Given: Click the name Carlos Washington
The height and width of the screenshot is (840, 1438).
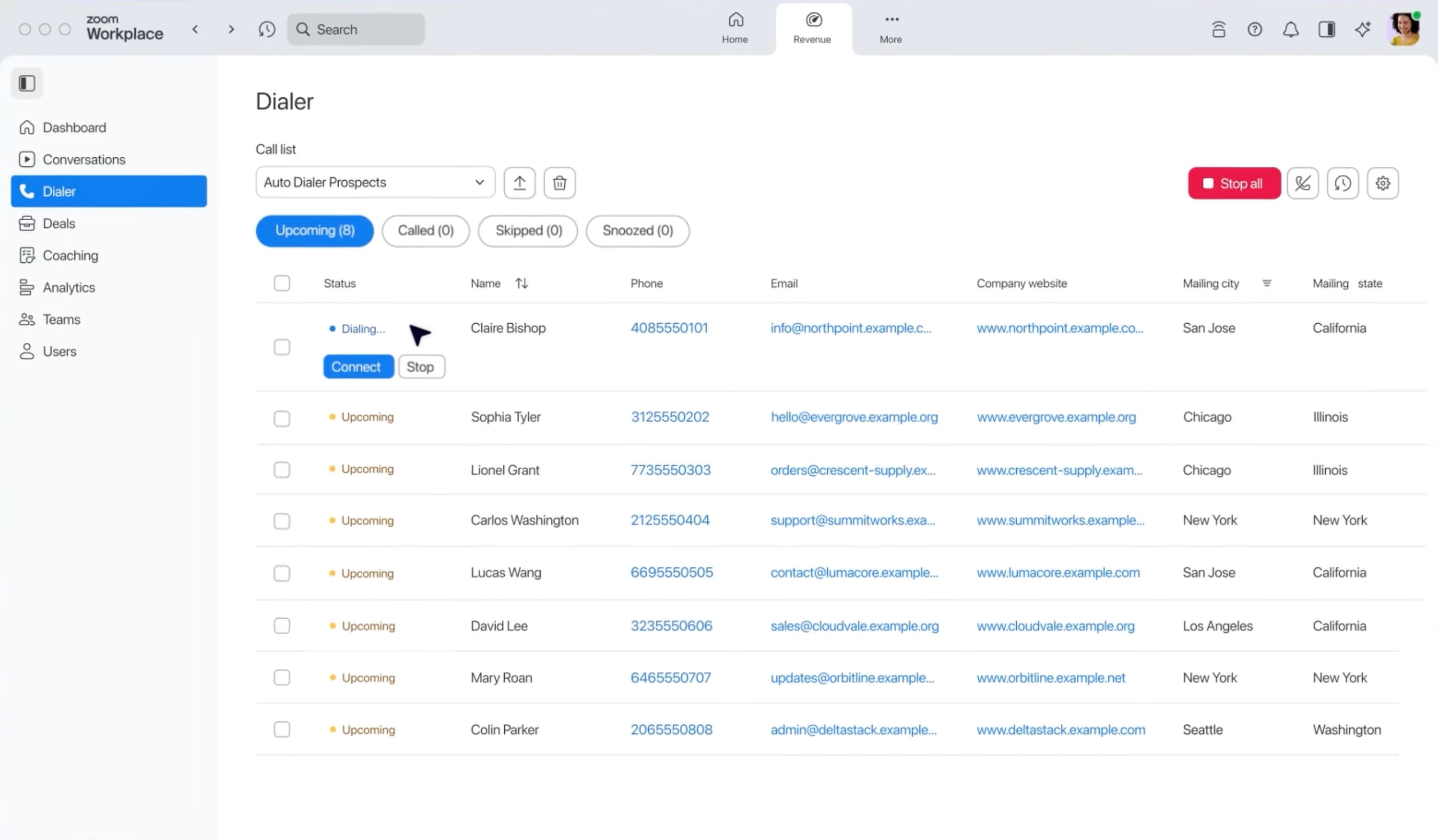Looking at the screenshot, I should (x=524, y=519).
